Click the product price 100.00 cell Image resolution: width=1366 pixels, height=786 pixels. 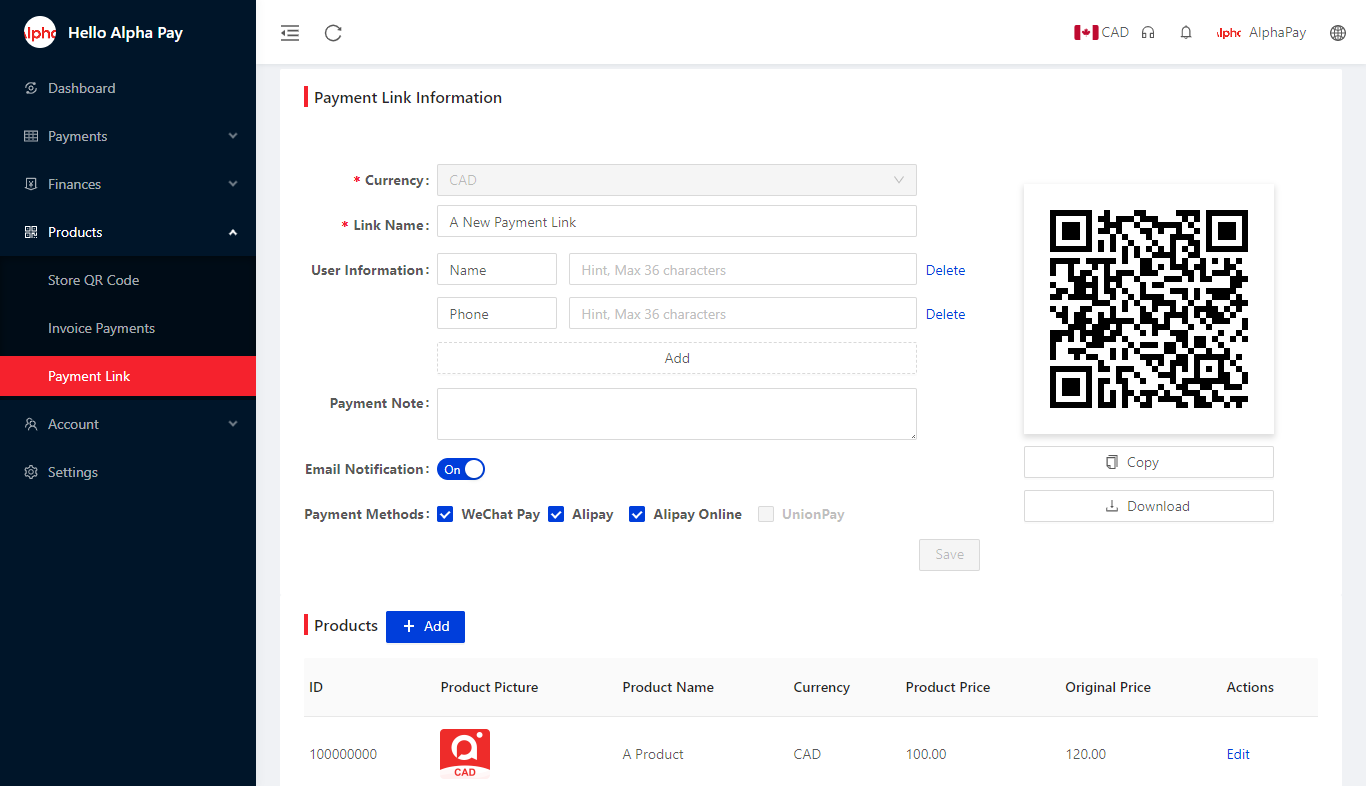(x=926, y=754)
